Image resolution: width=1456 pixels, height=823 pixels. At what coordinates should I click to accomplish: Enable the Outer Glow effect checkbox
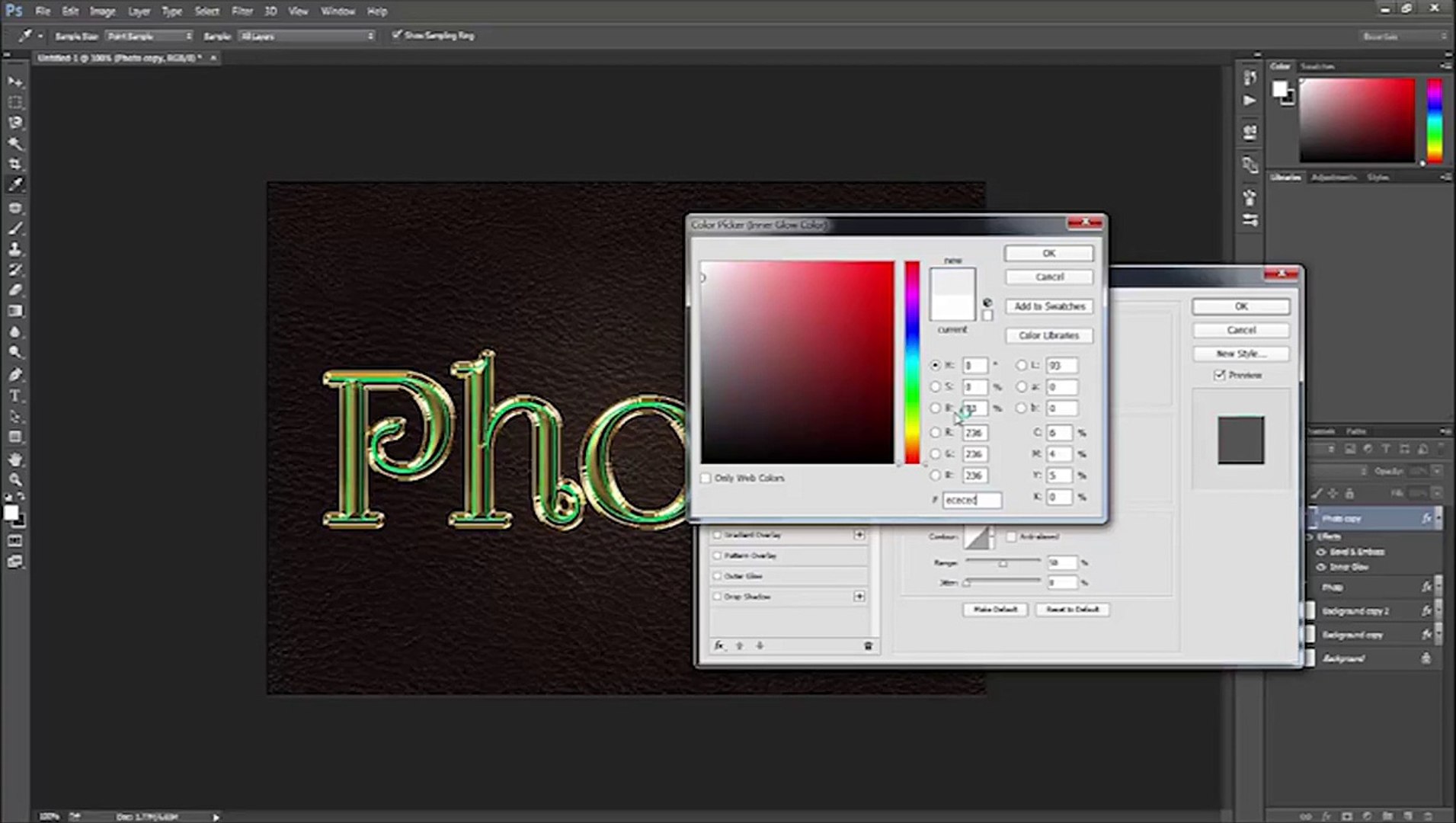tap(717, 576)
